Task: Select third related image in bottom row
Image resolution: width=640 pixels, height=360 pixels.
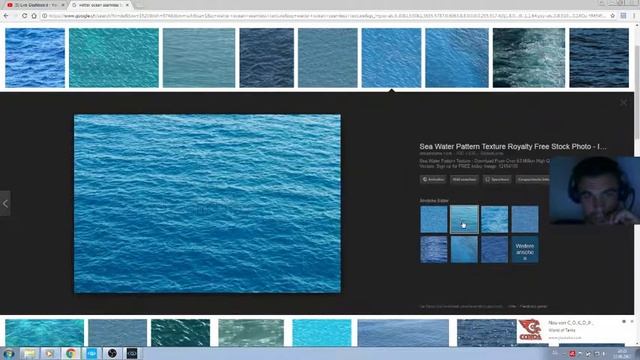Action: click(x=494, y=249)
